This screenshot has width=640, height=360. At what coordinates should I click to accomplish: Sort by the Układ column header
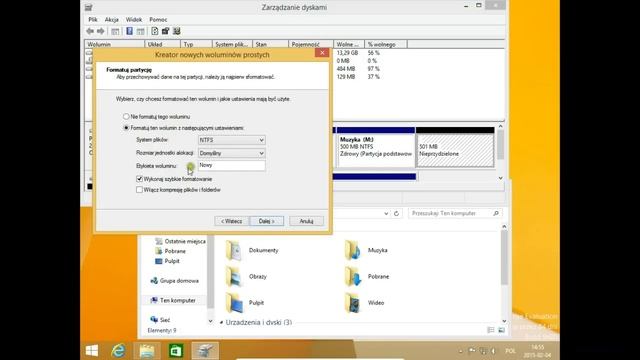click(162, 44)
